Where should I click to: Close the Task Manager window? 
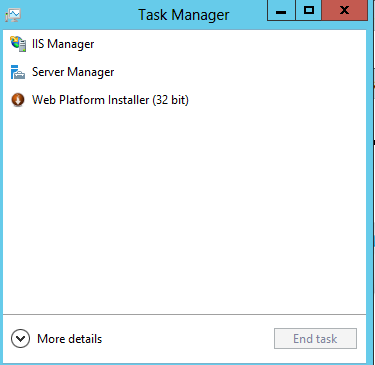click(x=345, y=11)
